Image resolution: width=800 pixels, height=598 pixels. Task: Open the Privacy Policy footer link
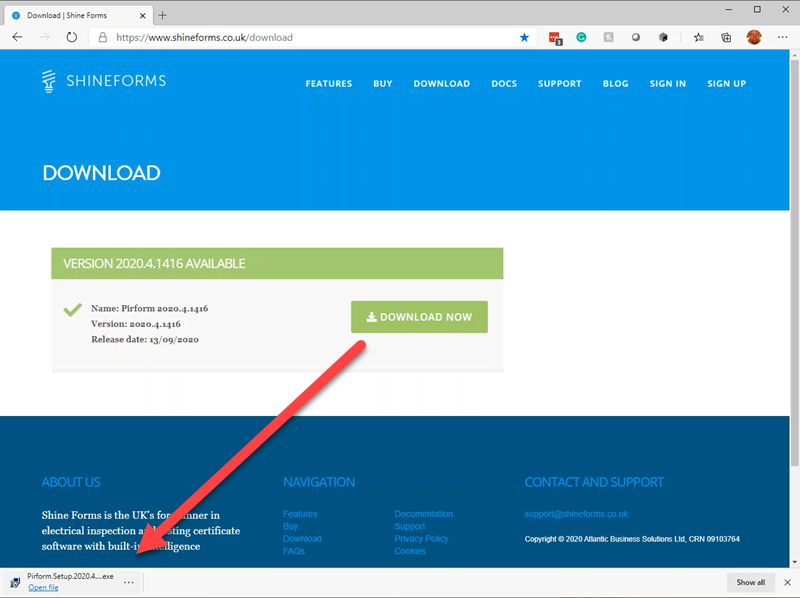(423, 539)
